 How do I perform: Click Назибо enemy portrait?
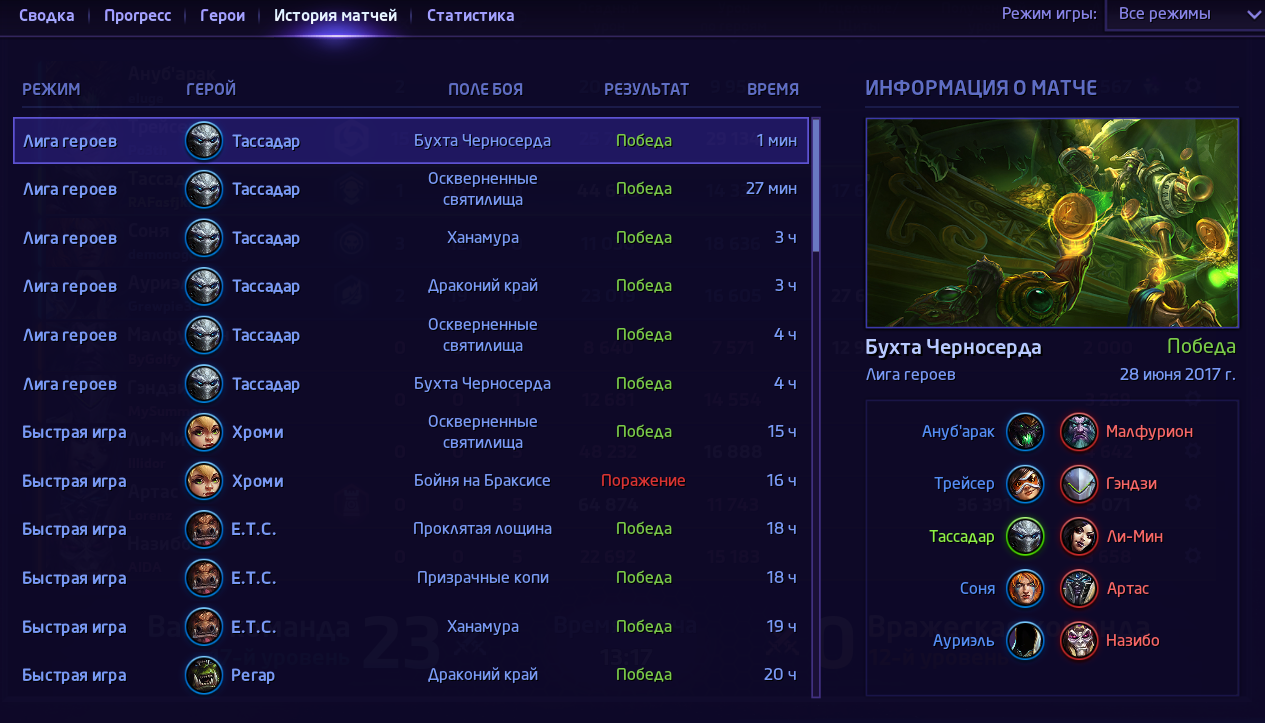[1079, 640]
